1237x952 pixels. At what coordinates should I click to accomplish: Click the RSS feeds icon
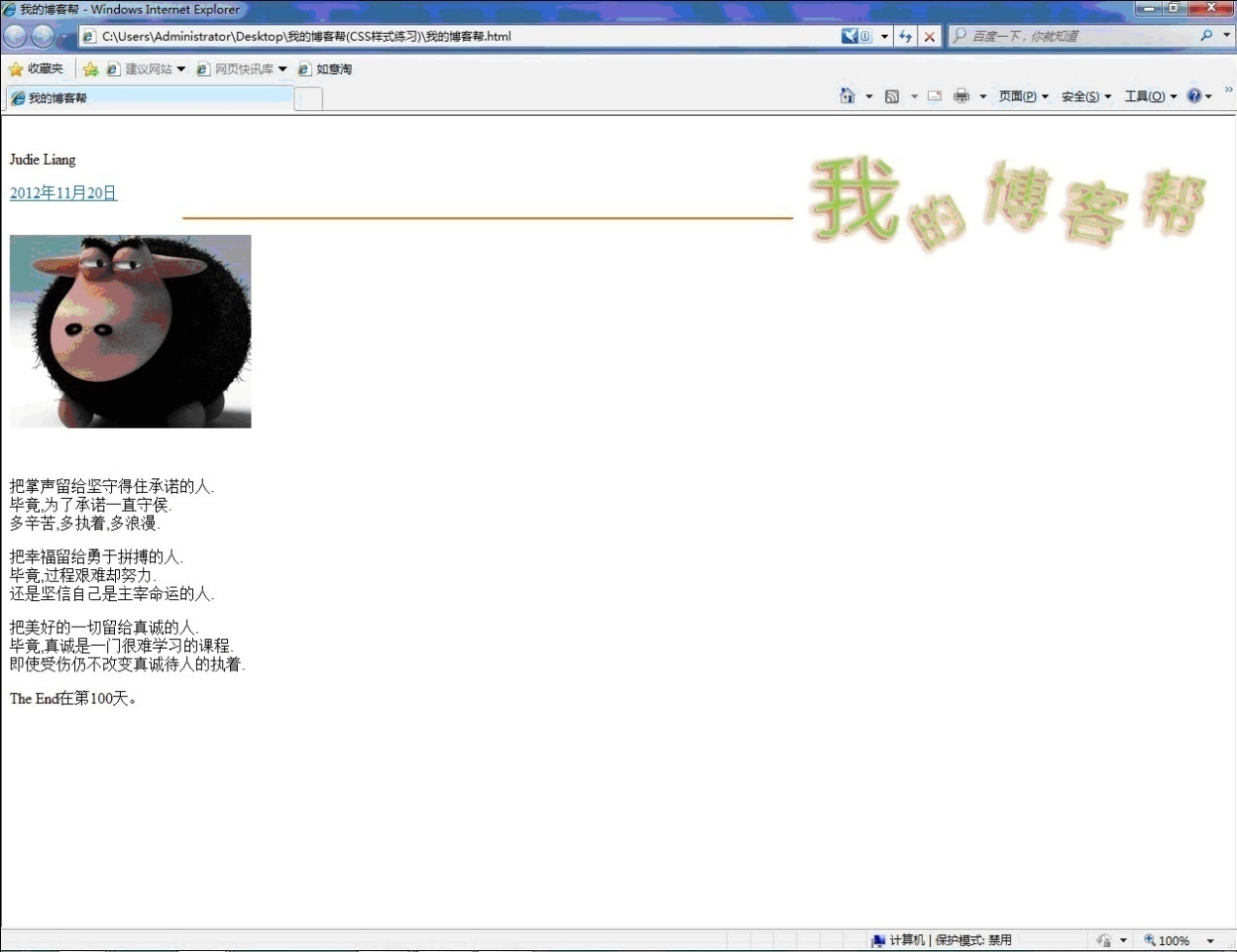[x=891, y=95]
